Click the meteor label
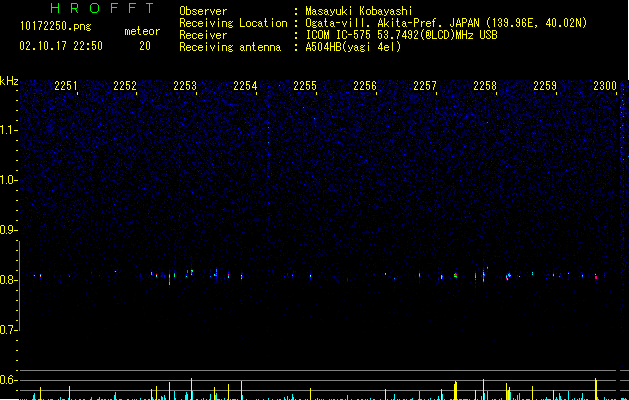 tap(142, 31)
